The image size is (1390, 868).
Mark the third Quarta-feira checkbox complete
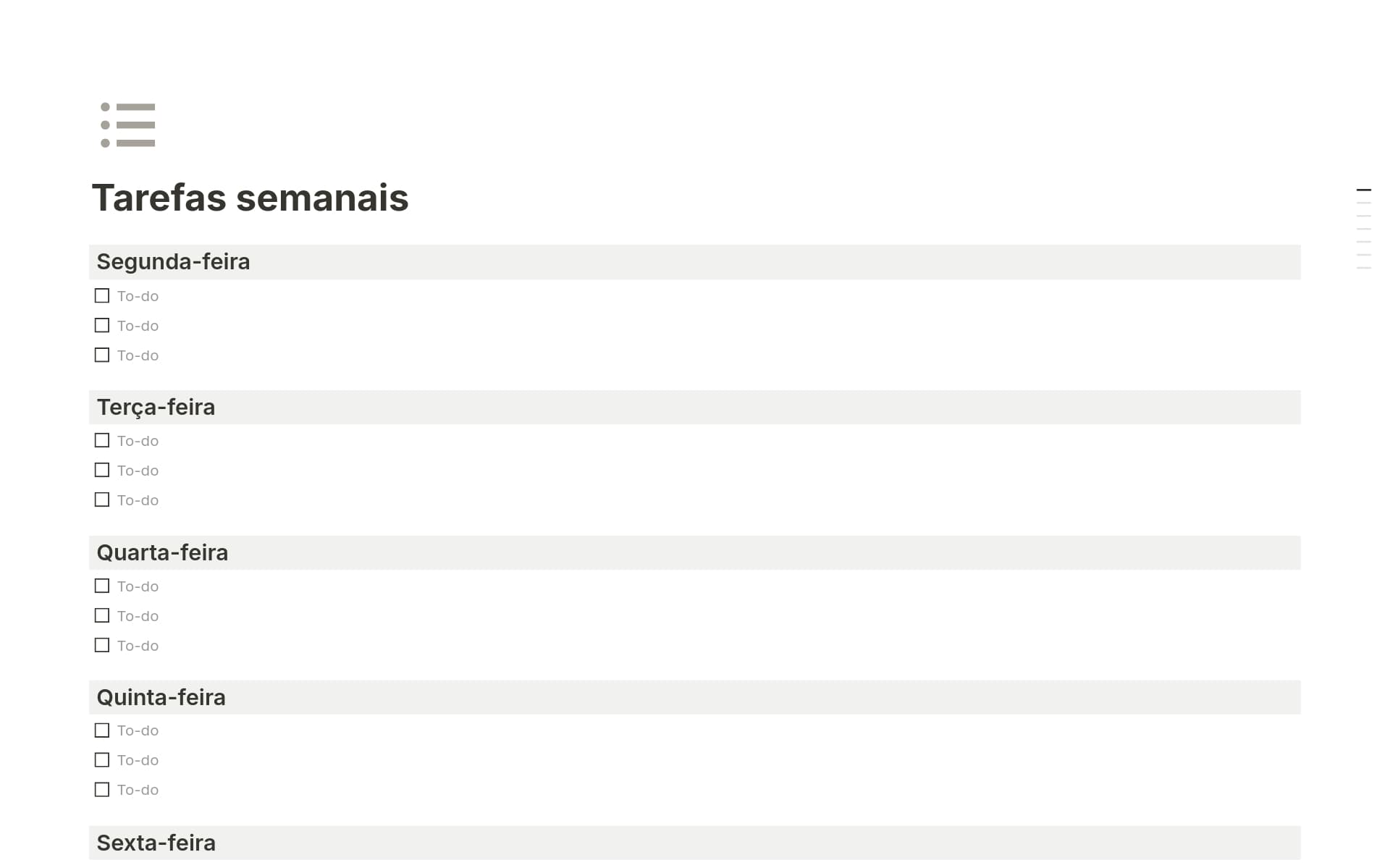[102, 646]
